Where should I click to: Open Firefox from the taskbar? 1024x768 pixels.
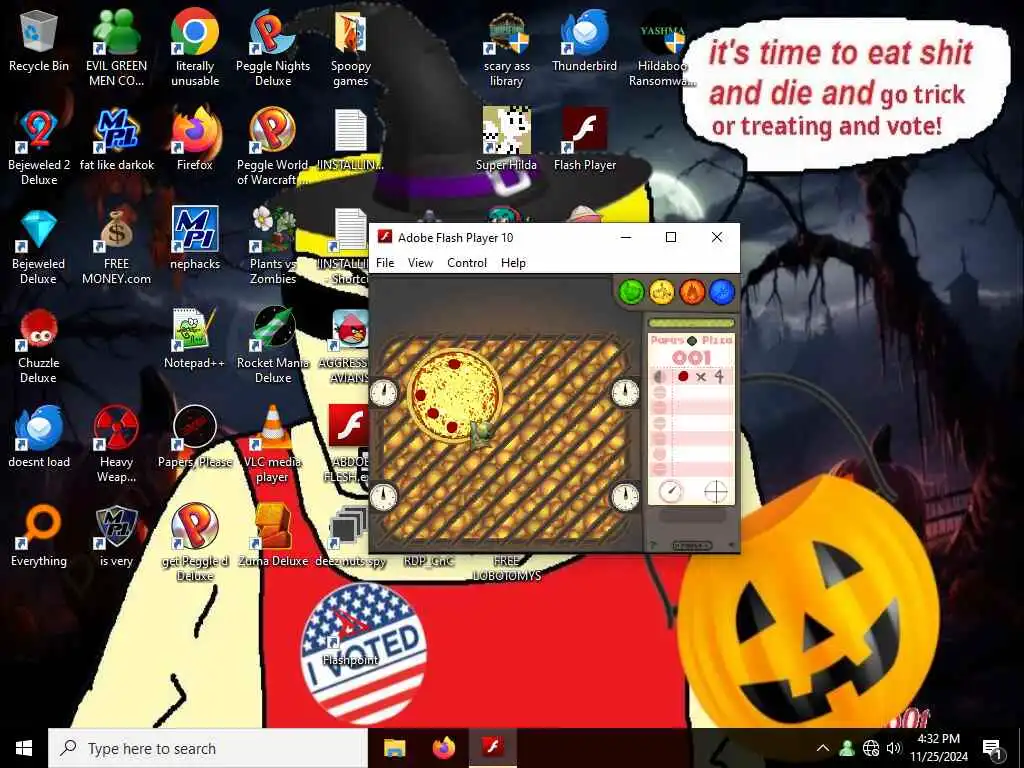(x=444, y=748)
